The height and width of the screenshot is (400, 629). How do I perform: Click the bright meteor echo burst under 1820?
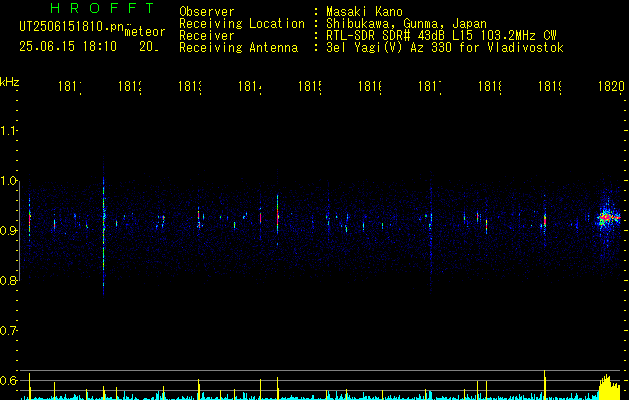(x=607, y=218)
